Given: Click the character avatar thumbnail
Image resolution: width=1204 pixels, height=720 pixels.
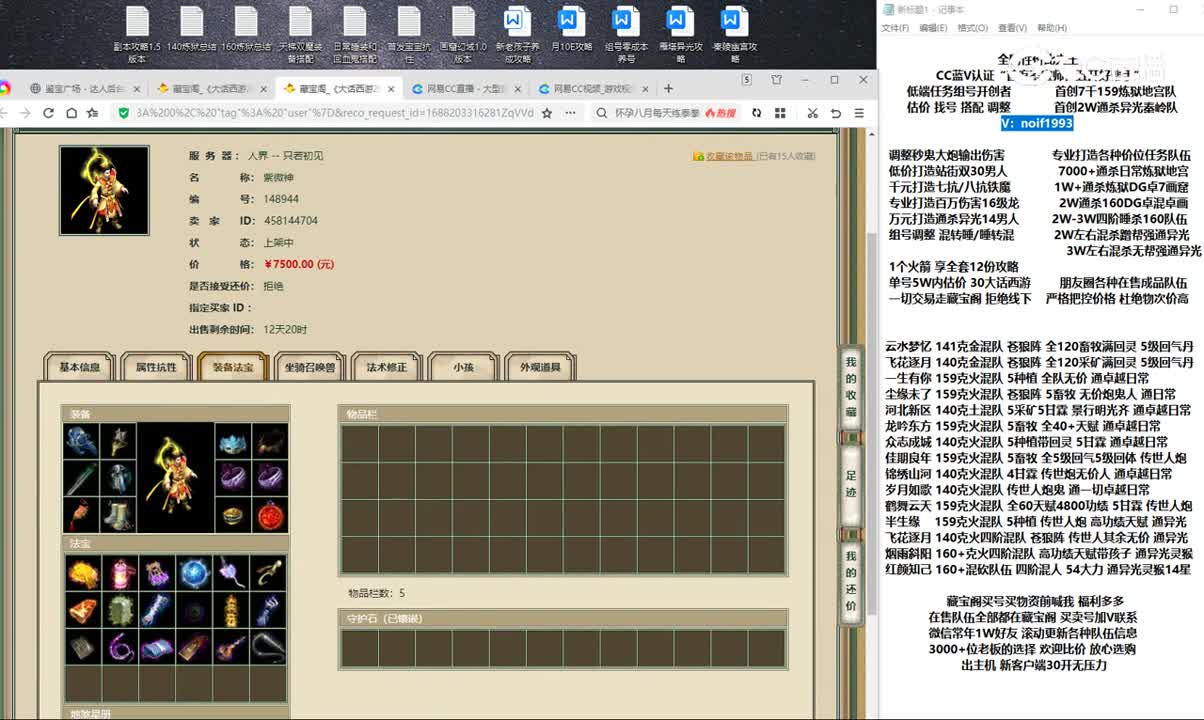Looking at the screenshot, I should pyautogui.click(x=104, y=190).
